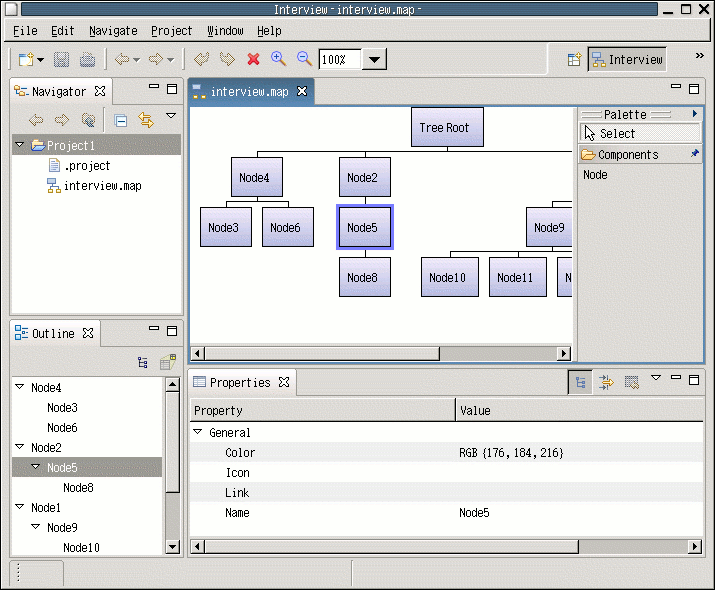The height and width of the screenshot is (590, 715).
Task: Click the Open Perspective icon
Action: coord(575,60)
